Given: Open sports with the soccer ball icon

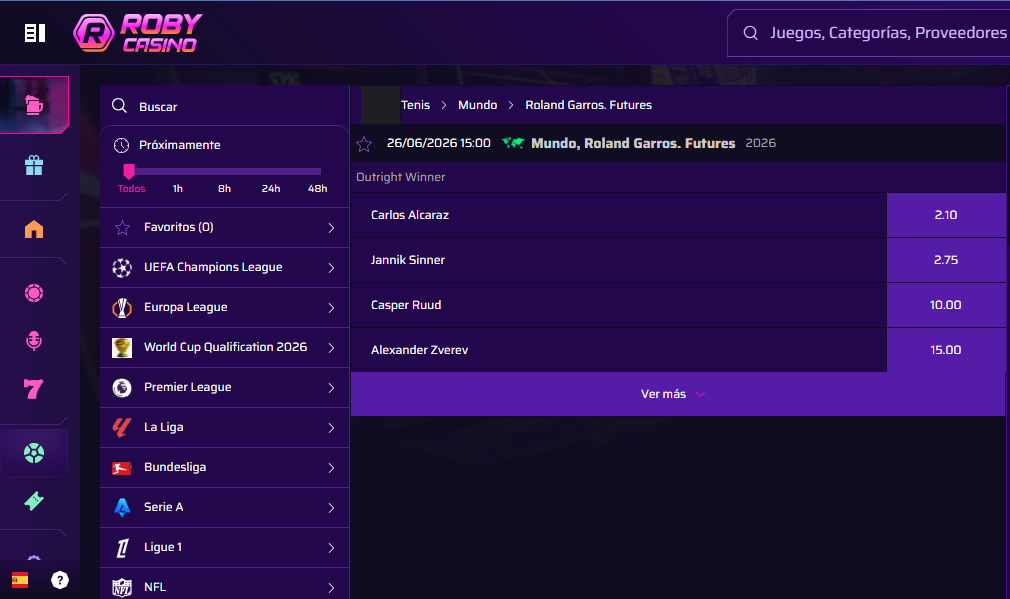Looking at the screenshot, I should [x=34, y=453].
